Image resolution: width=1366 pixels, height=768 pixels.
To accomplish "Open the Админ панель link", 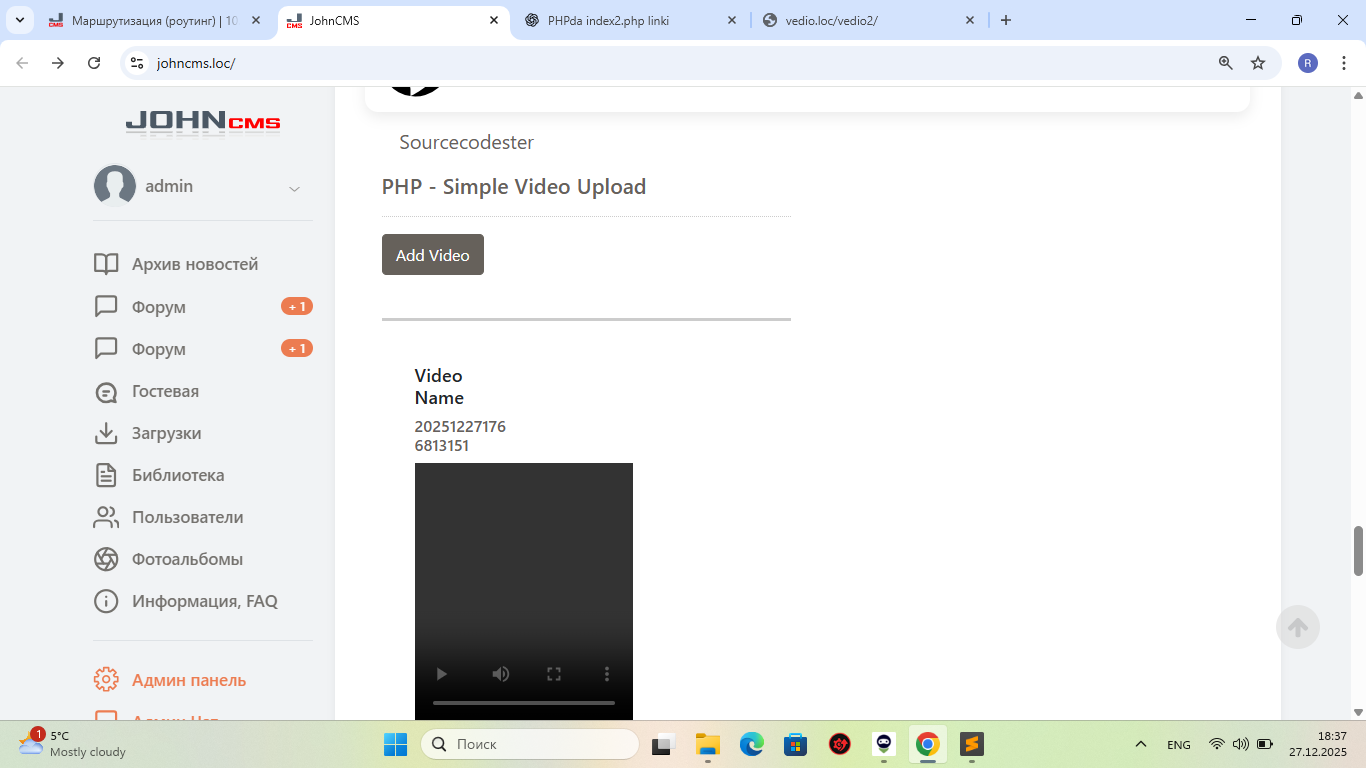I will (x=189, y=680).
